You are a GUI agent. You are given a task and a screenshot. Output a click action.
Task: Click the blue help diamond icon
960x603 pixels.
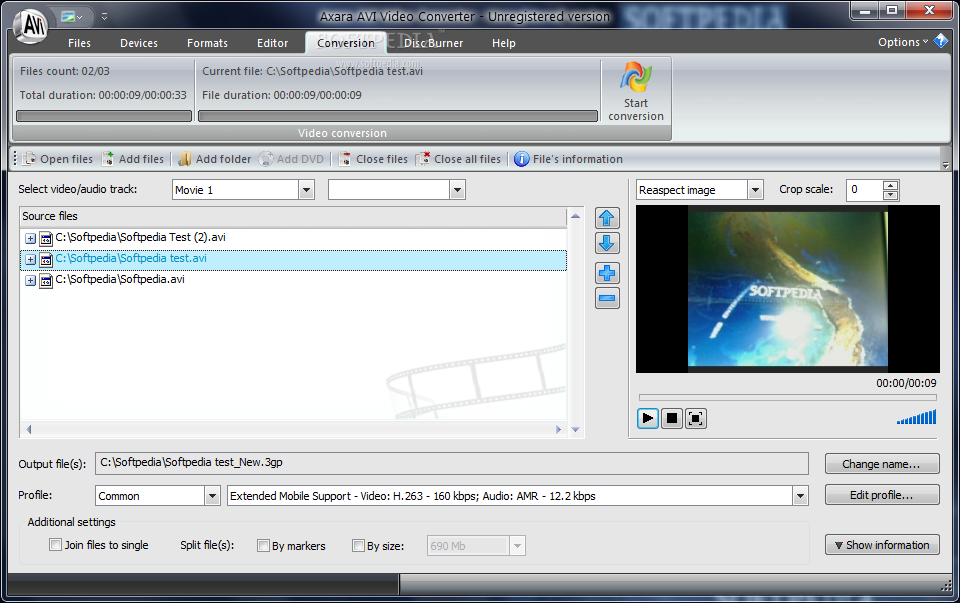[x=941, y=42]
